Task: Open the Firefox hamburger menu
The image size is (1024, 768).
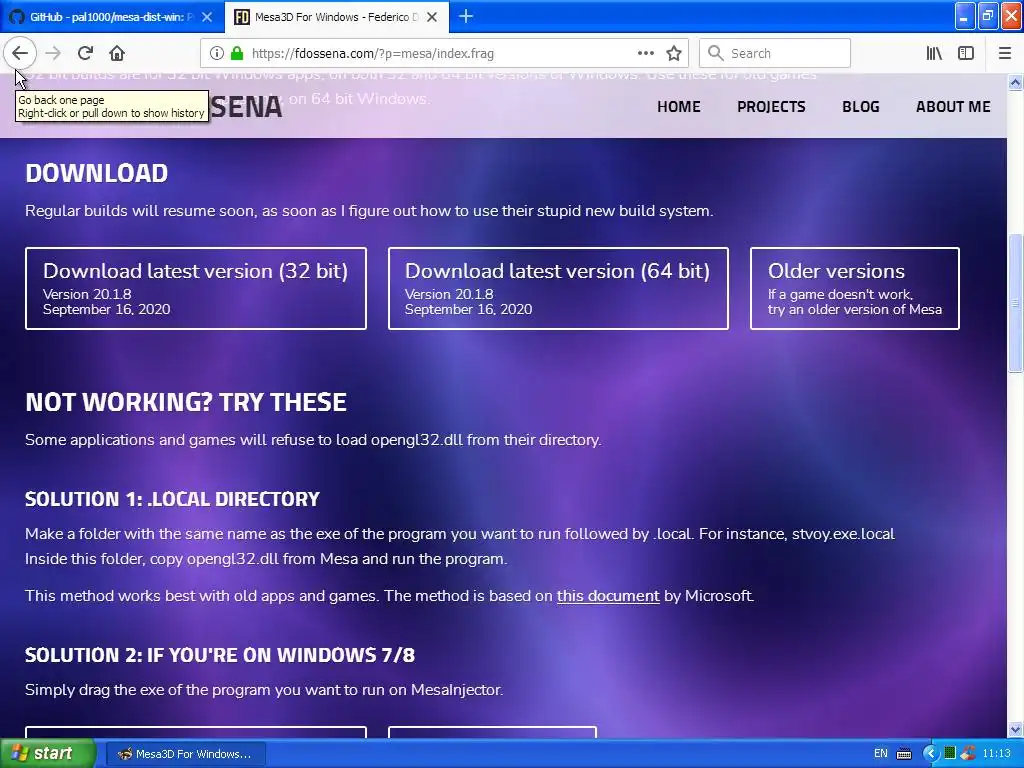Action: point(1005,53)
